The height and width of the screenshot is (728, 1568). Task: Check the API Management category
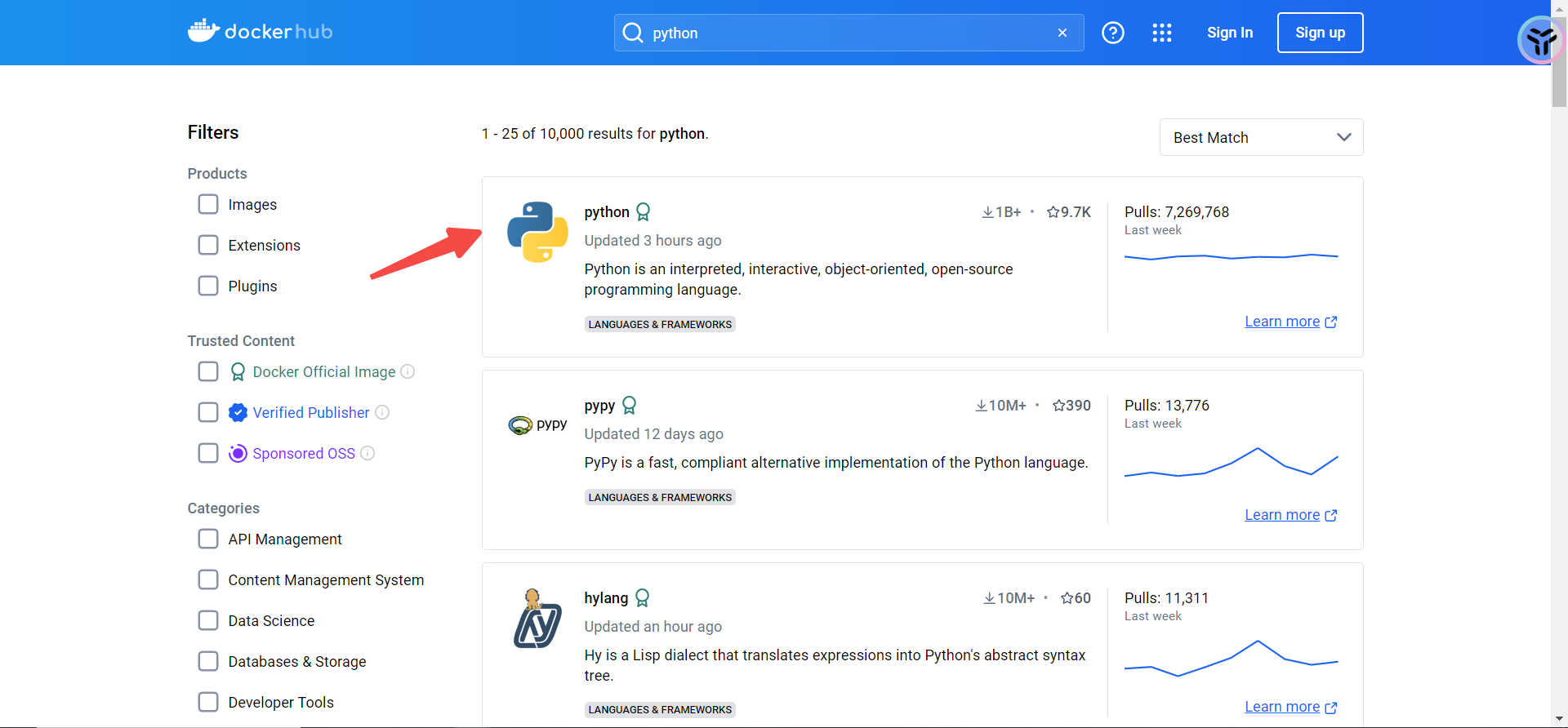pyautogui.click(x=208, y=539)
